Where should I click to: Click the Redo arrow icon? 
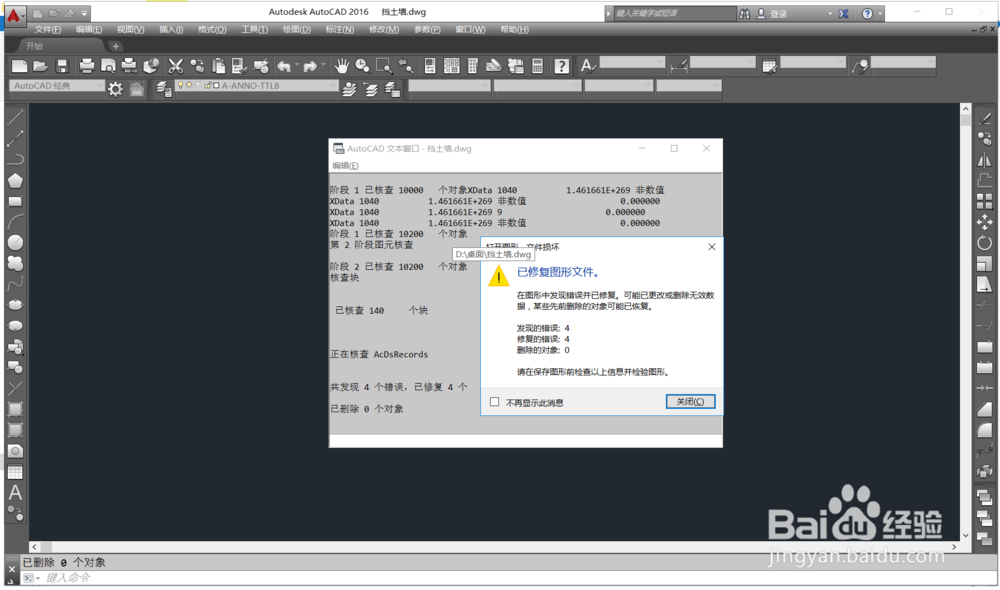[x=311, y=66]
